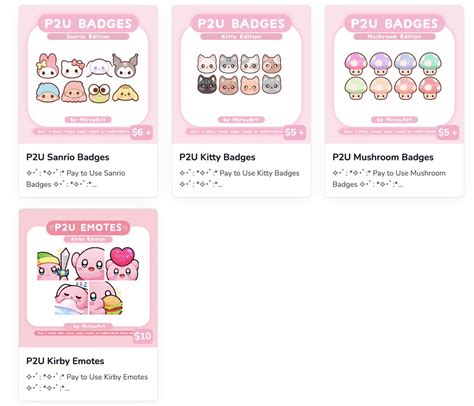474x406 pixels.
Task: Click the $5+ price tag on Kitty Badges
Action: (294, 132)
